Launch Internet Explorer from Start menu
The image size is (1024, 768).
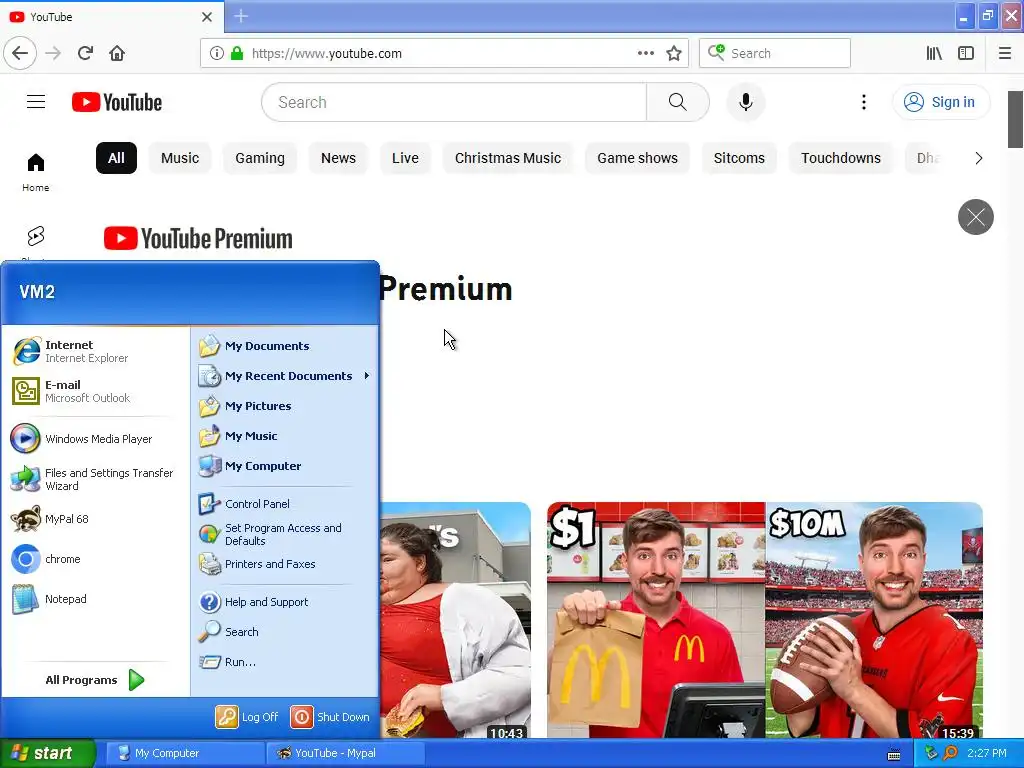click(95, 351)
